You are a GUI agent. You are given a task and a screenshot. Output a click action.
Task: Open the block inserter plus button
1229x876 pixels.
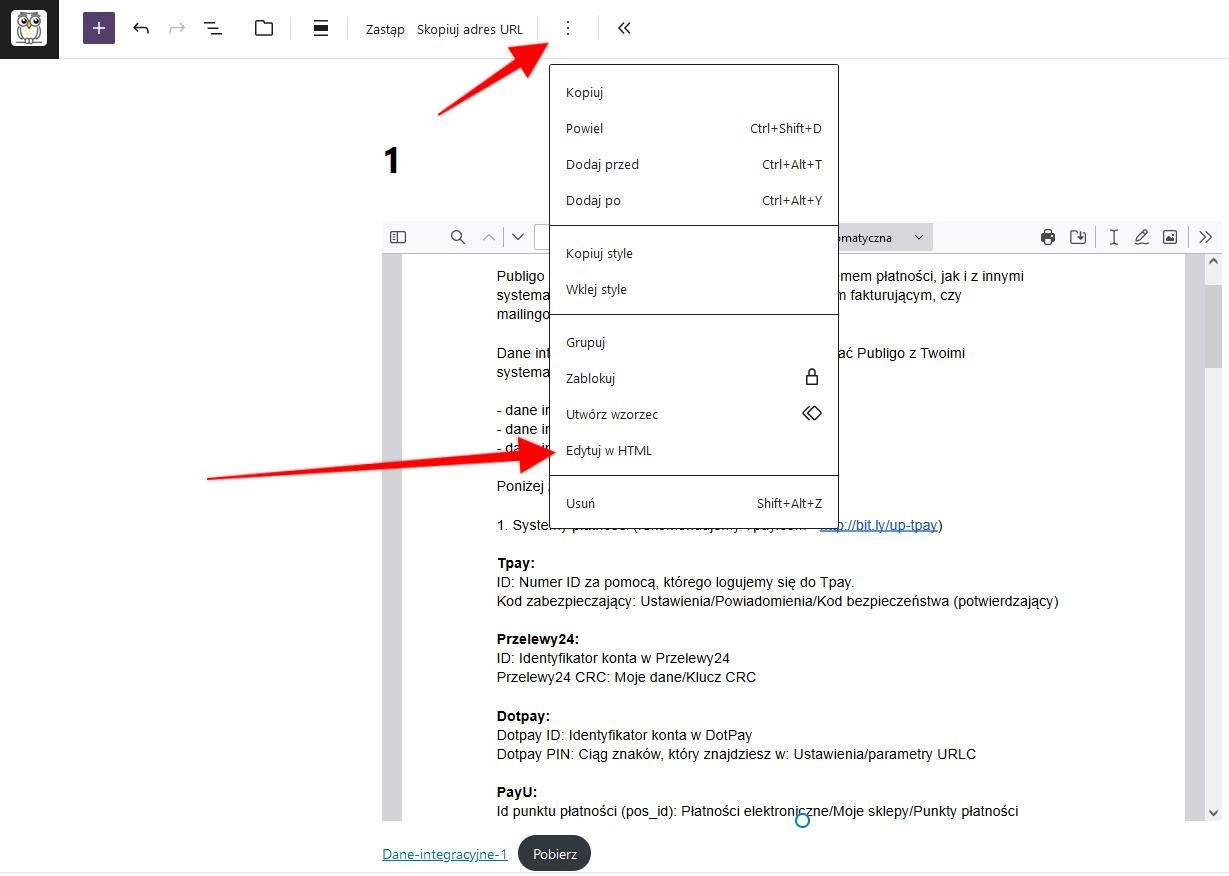tap(99, 28)
